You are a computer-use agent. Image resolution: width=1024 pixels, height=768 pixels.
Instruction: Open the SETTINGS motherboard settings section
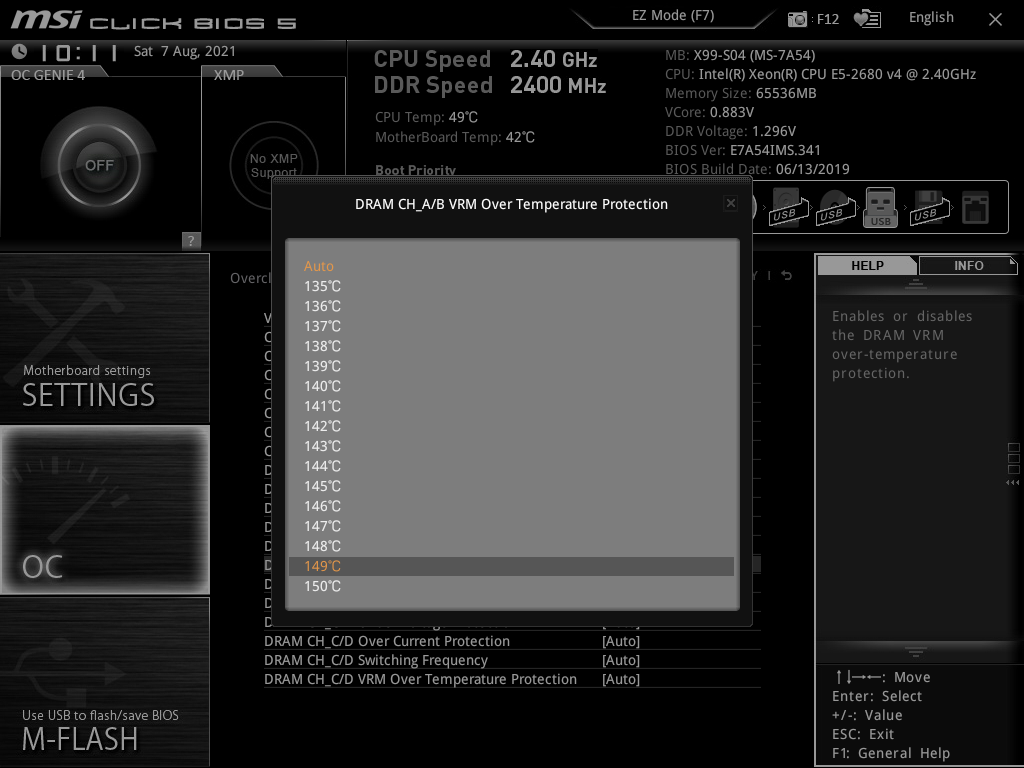(104, 338)
